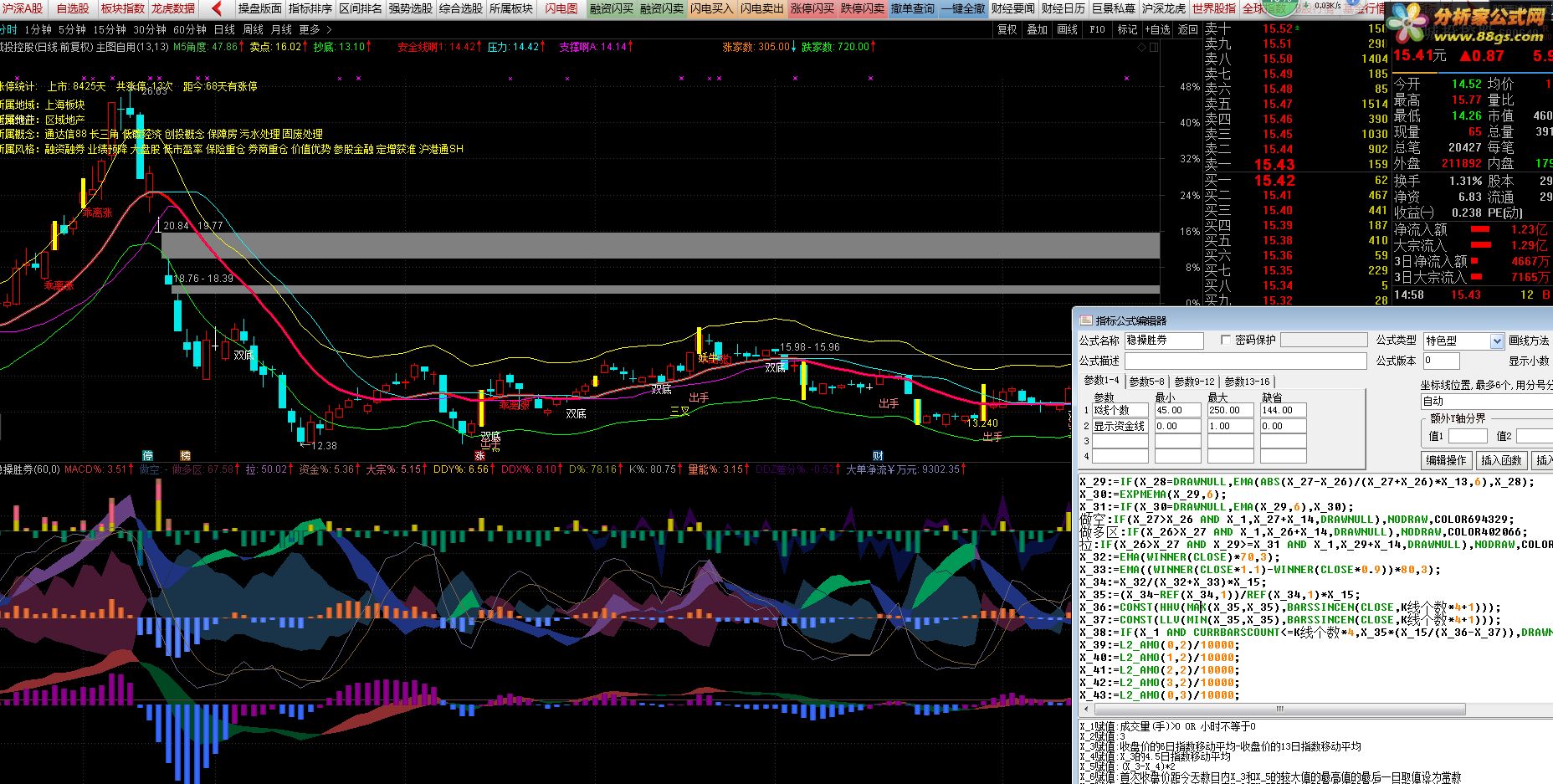This screenshot has height=784, width=1553.
Task: Click the 返回 button
Action: (x=1188, y=29)
